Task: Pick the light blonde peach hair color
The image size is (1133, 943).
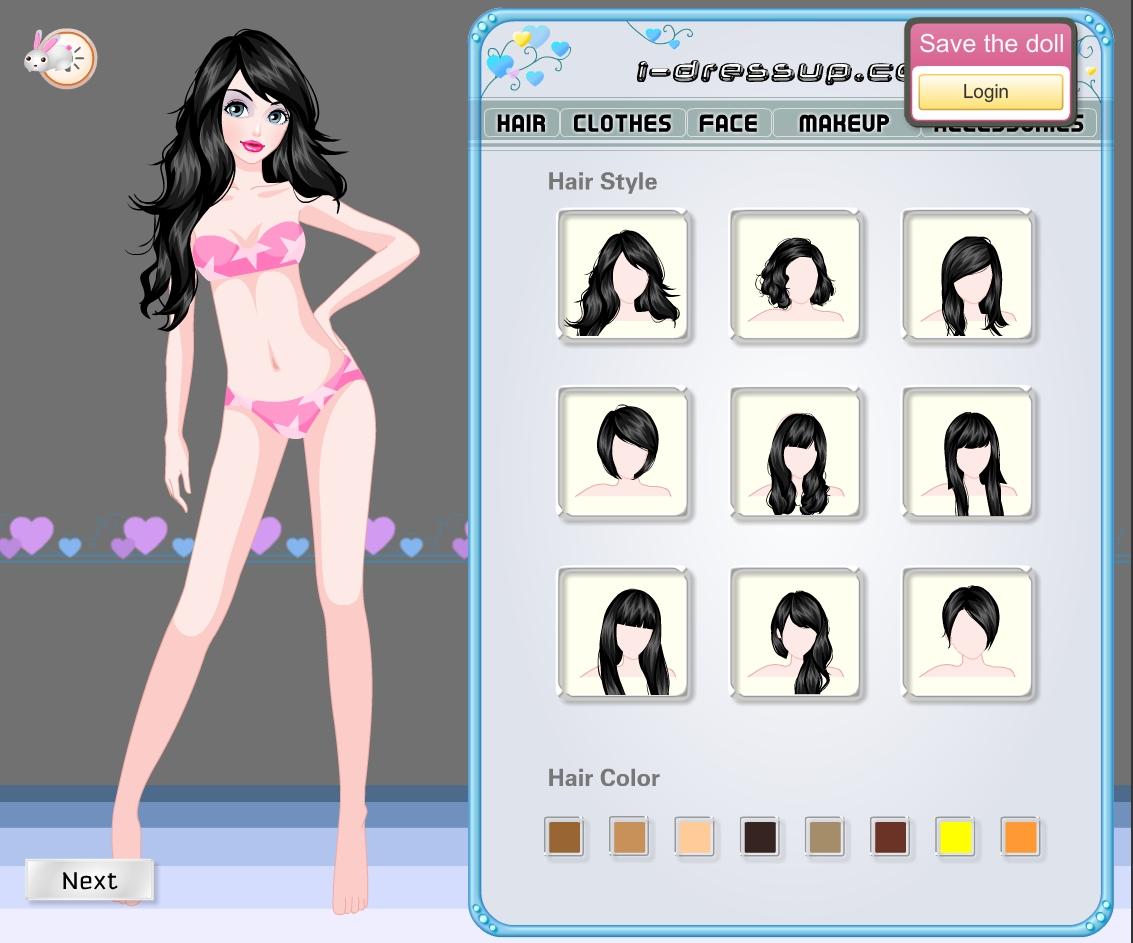Action: (694, 837)
